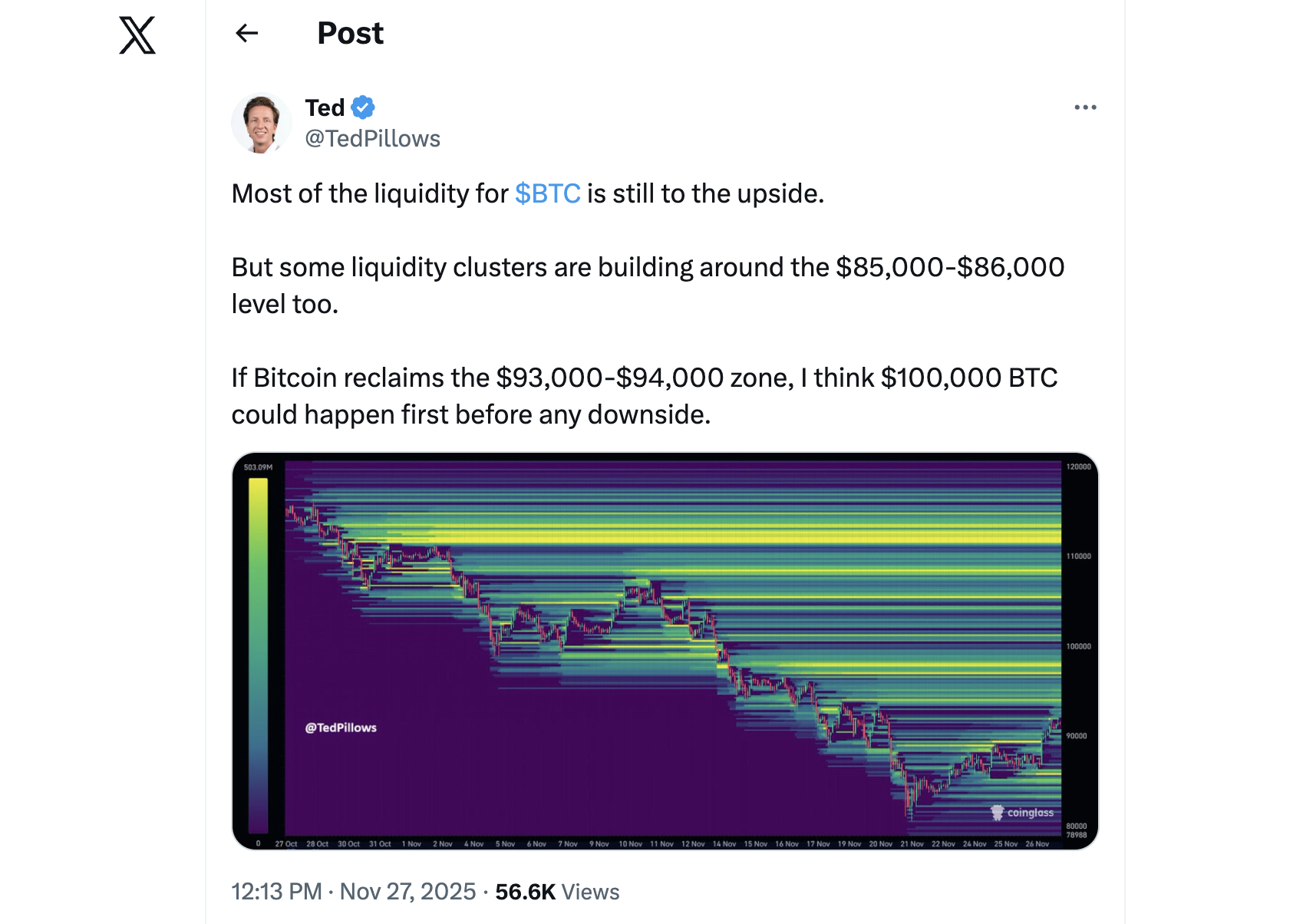
Task: Click the @TedPillows watermark inside the chart
Action: click(341, 728)
